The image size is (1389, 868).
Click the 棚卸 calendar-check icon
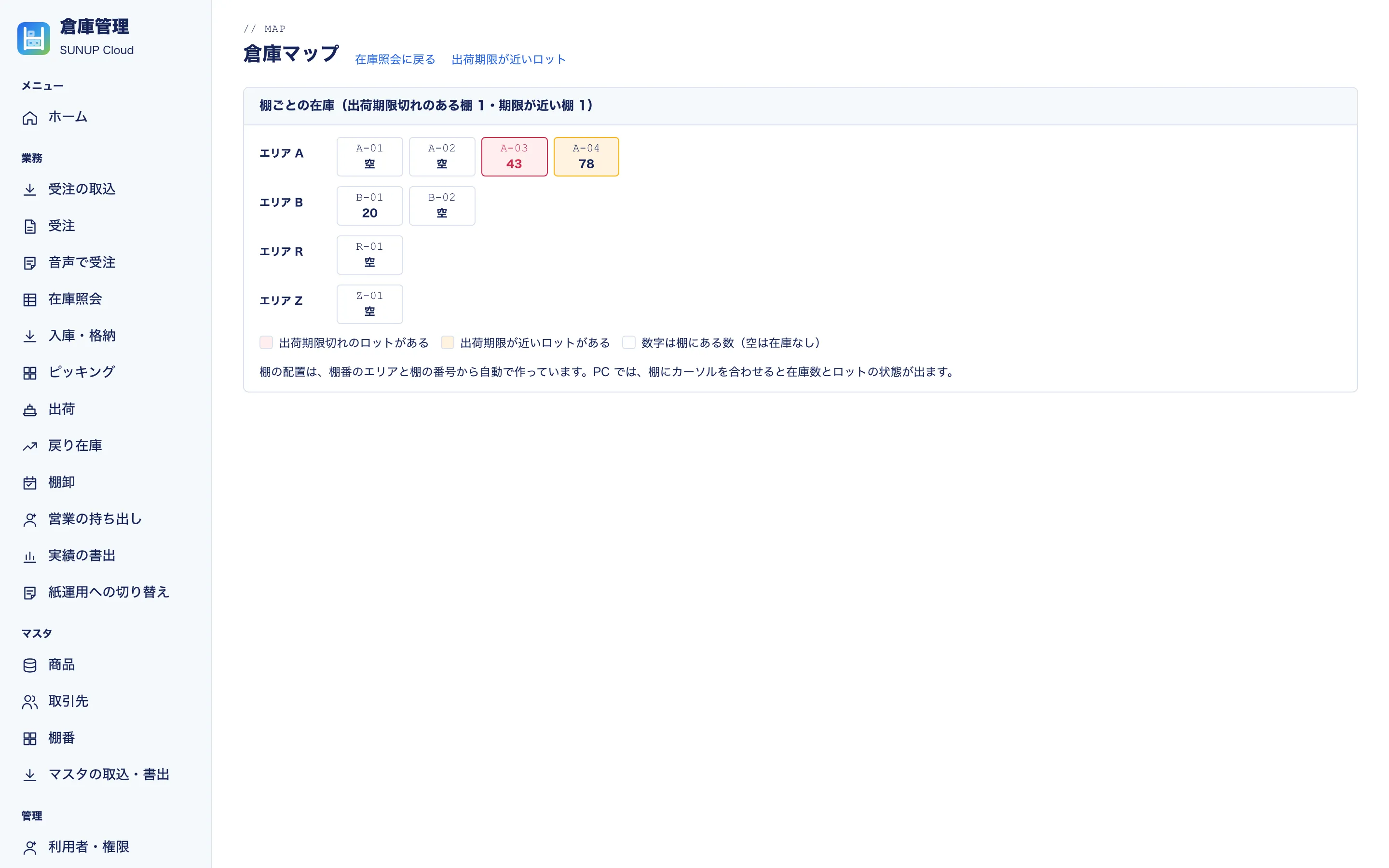pos(30,483)
